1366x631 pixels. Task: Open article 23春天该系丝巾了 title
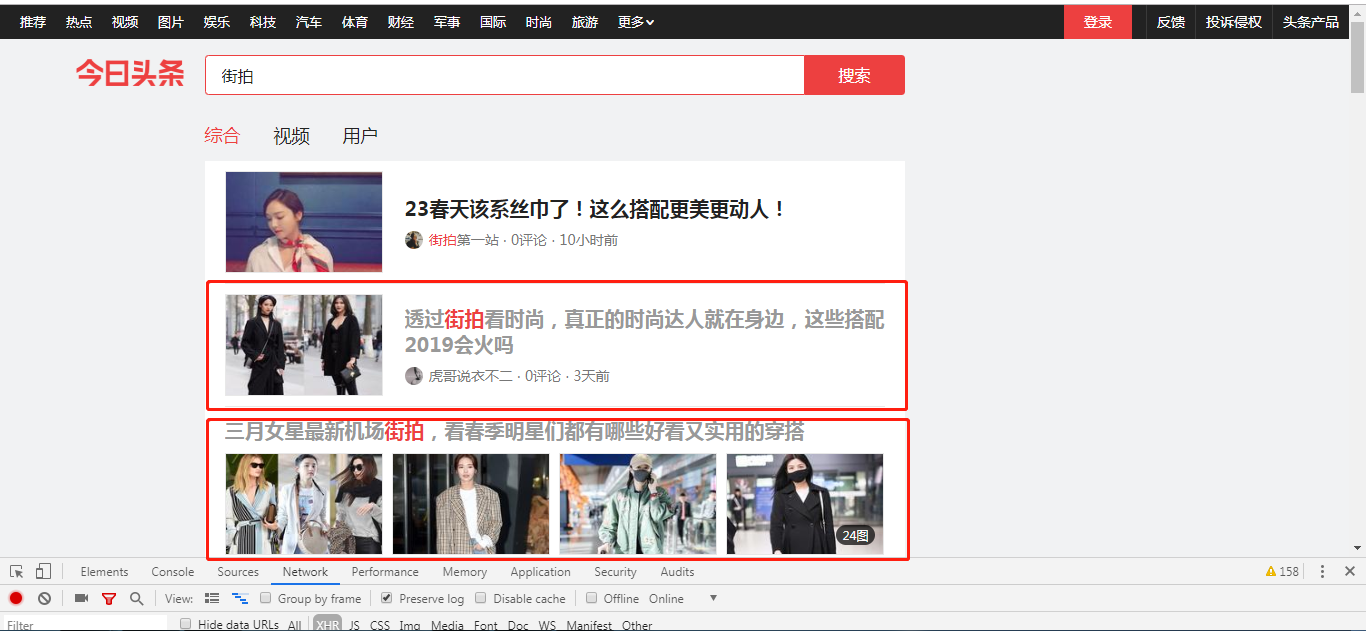[x=596, y=209]
